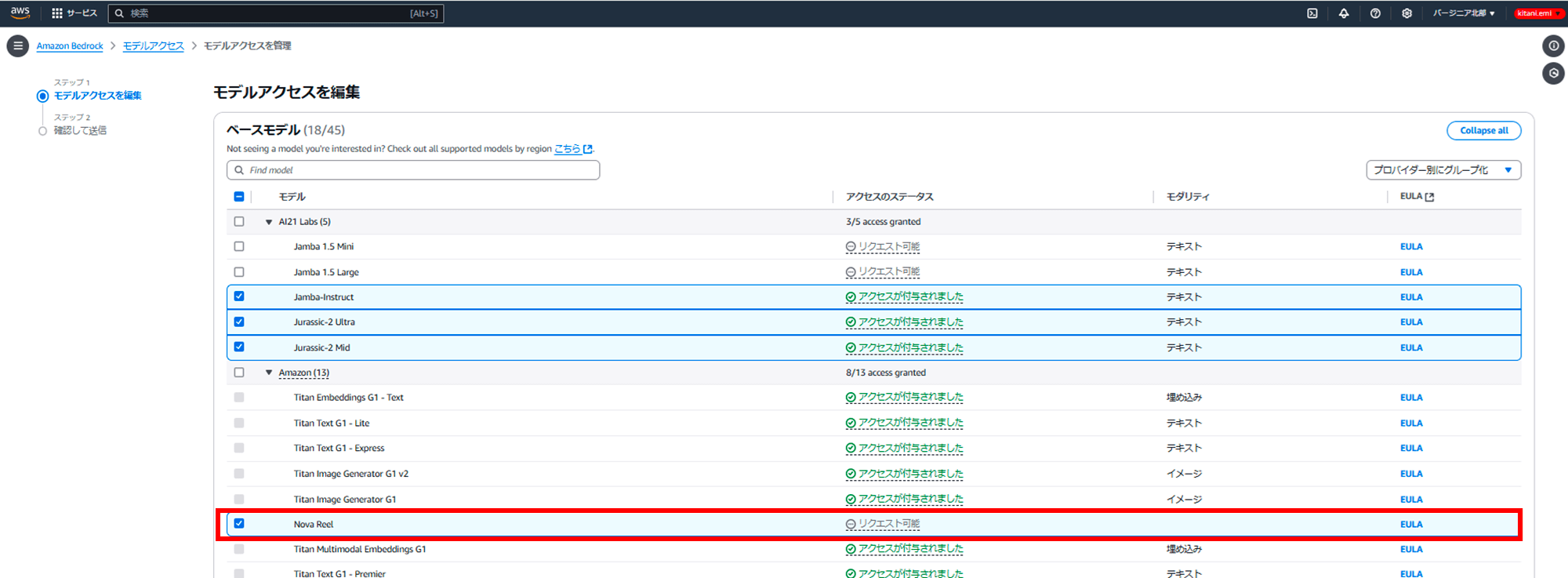Click the Nova Reel model name
This screenshot has height=578, width=1568.
pyautogui.click(x=314, y=525)
